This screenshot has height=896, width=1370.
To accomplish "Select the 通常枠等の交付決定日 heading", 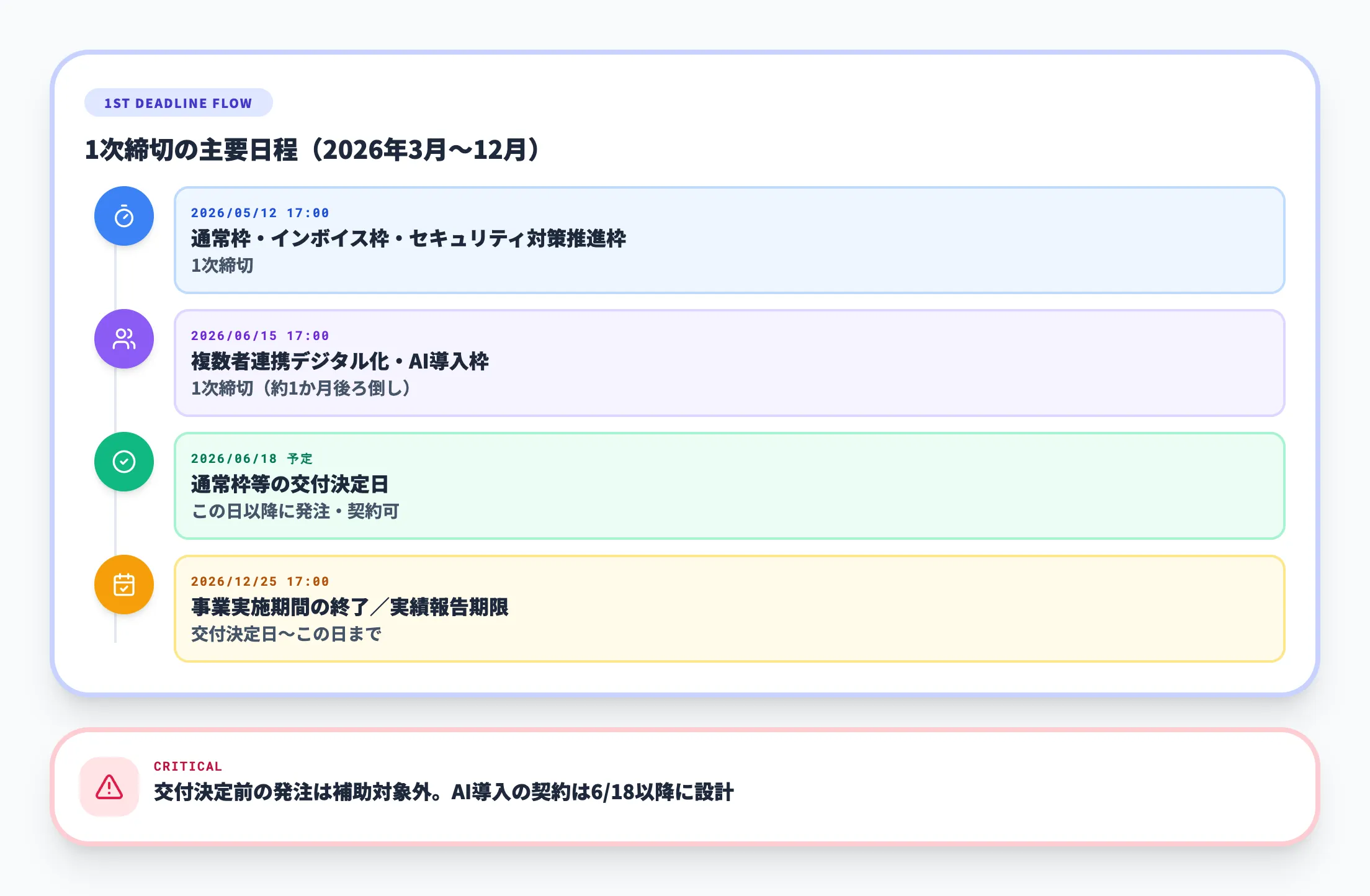I will coord(289,485).
